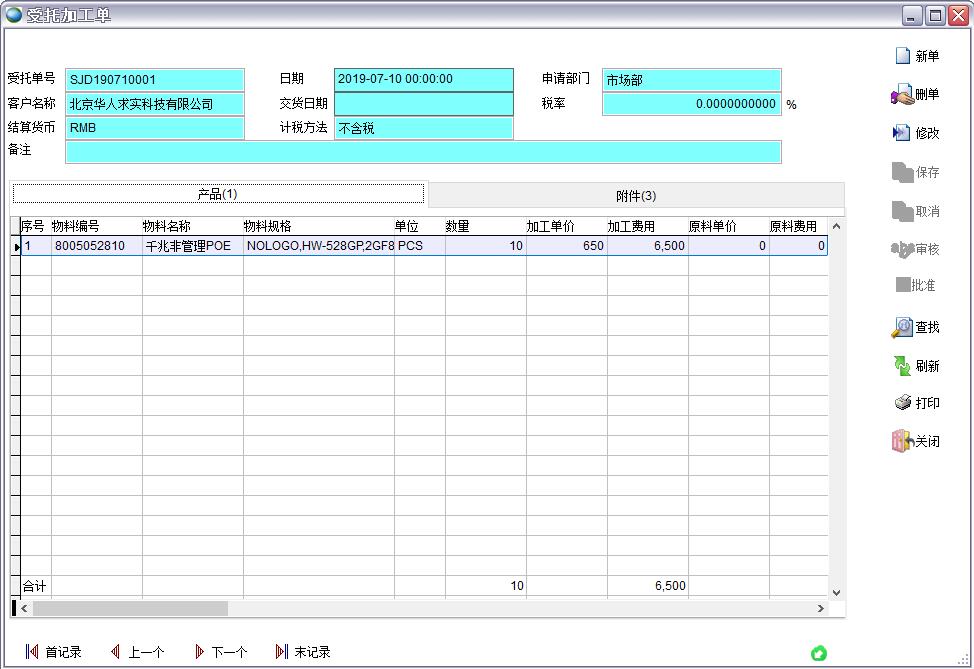The image size is (974, 669).
Task: Click the 刷新 refresh icon
Action: [921, 365]
